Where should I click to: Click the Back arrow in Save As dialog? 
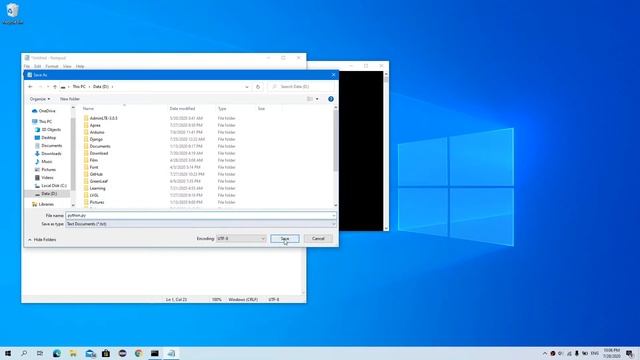[30, 87]
